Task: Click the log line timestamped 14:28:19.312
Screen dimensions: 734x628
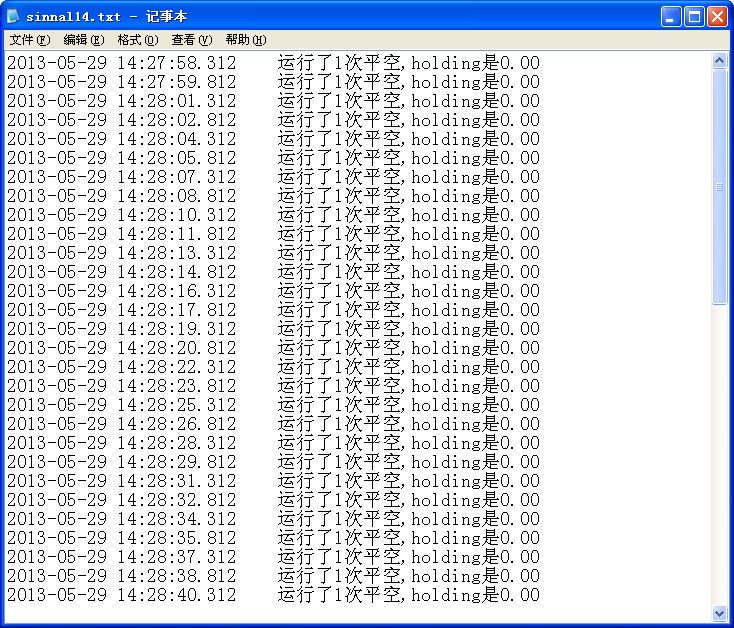Action: tap(273, 329)
